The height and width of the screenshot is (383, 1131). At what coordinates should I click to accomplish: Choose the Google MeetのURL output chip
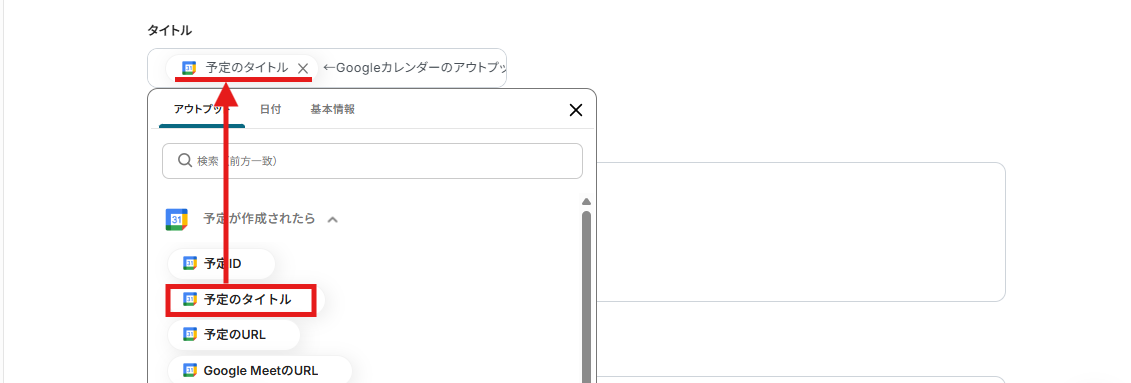tap(260, 370)
